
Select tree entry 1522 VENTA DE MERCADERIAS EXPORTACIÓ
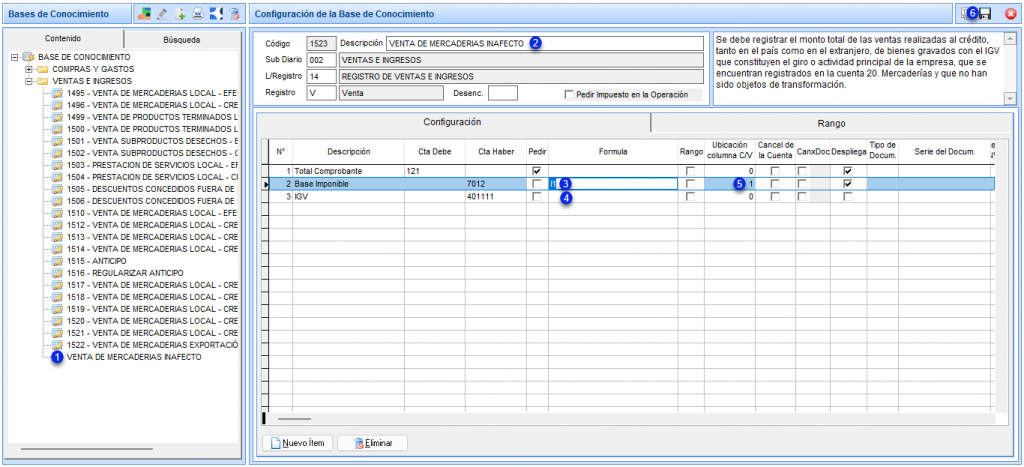(x=152, y=344)
